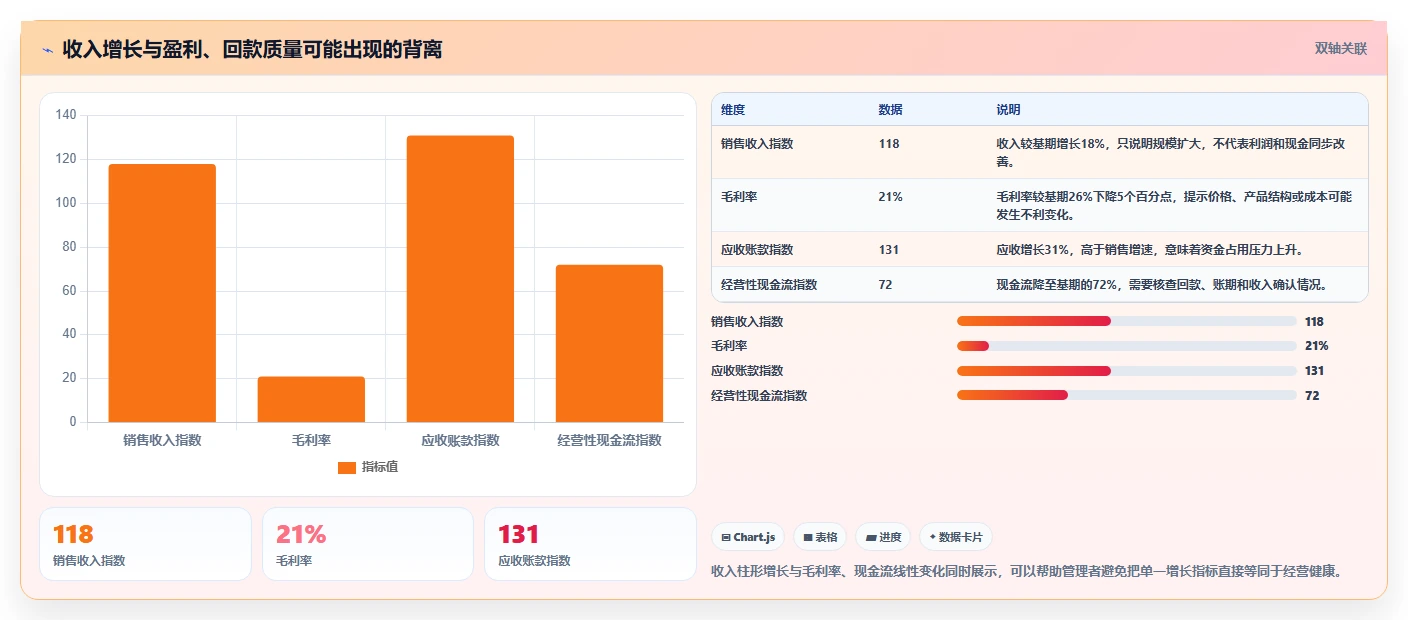The height and width of the screenshot is (620, 1408).
Task: Open the 131 应收账款指数 data card
Action: pos(590,544)
